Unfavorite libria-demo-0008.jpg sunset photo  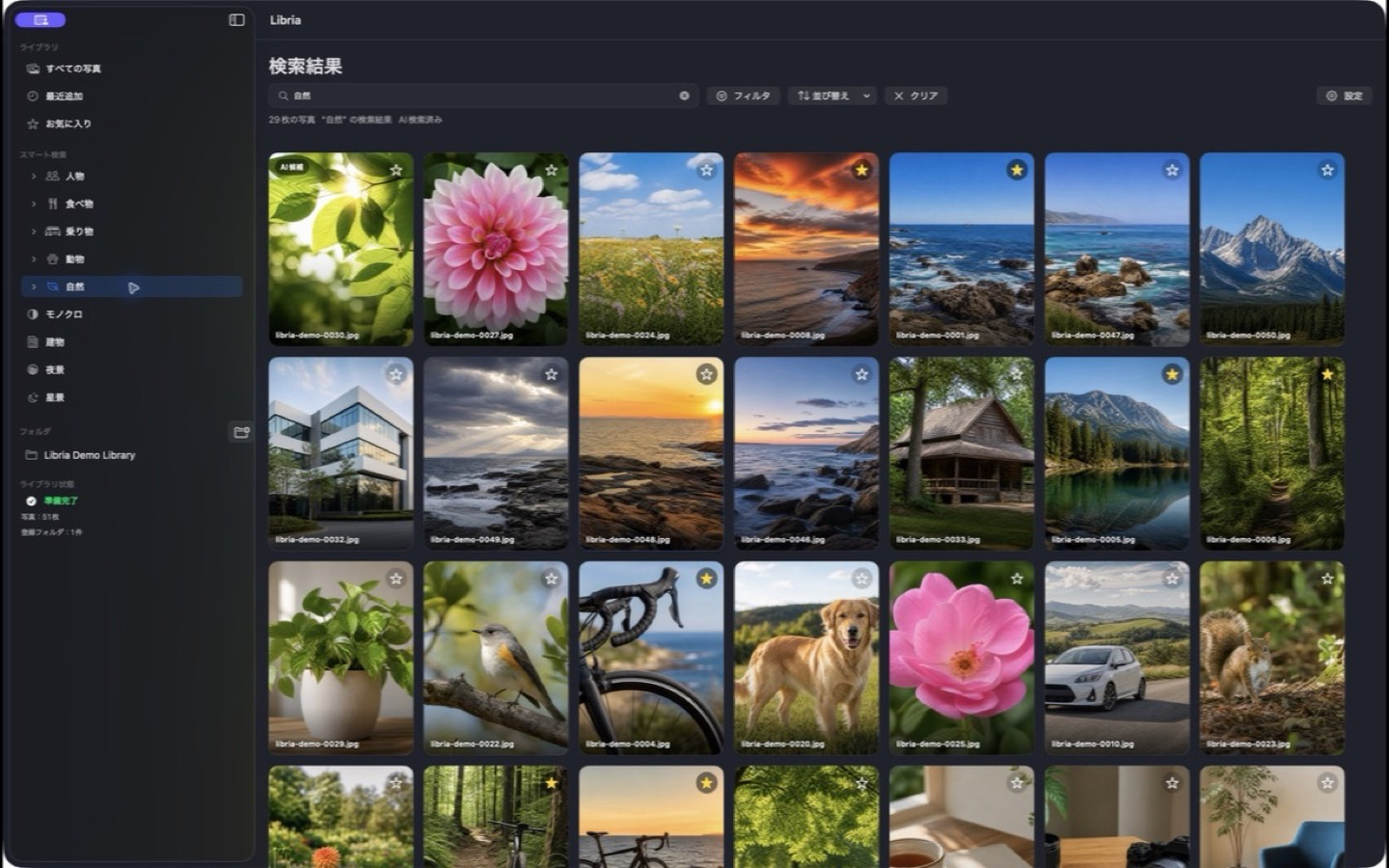pyautogui.click(x=862, y=170)
